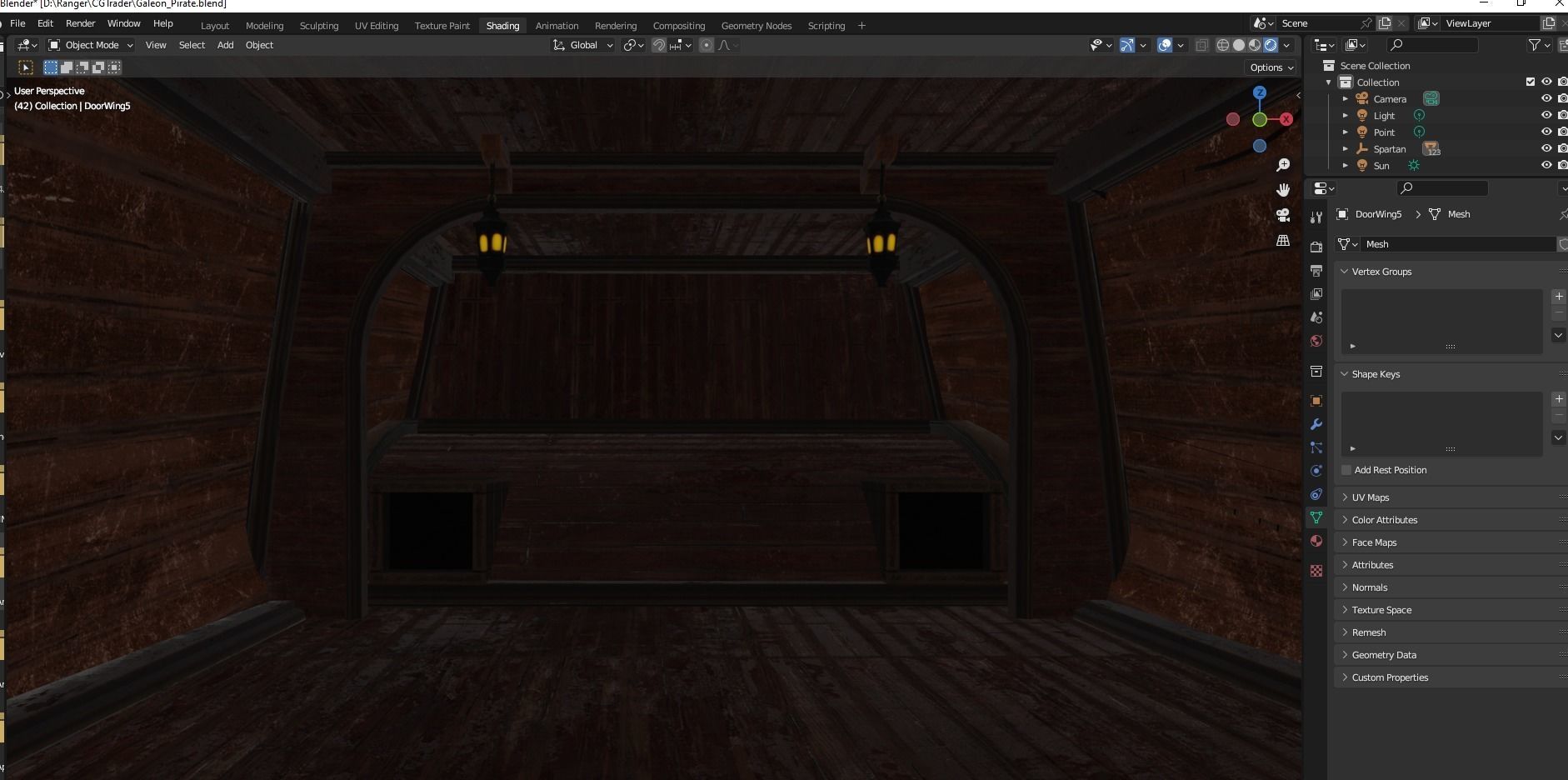Open the Output properties tab
Viewport: 1568px width, 780px height.
1316,271
